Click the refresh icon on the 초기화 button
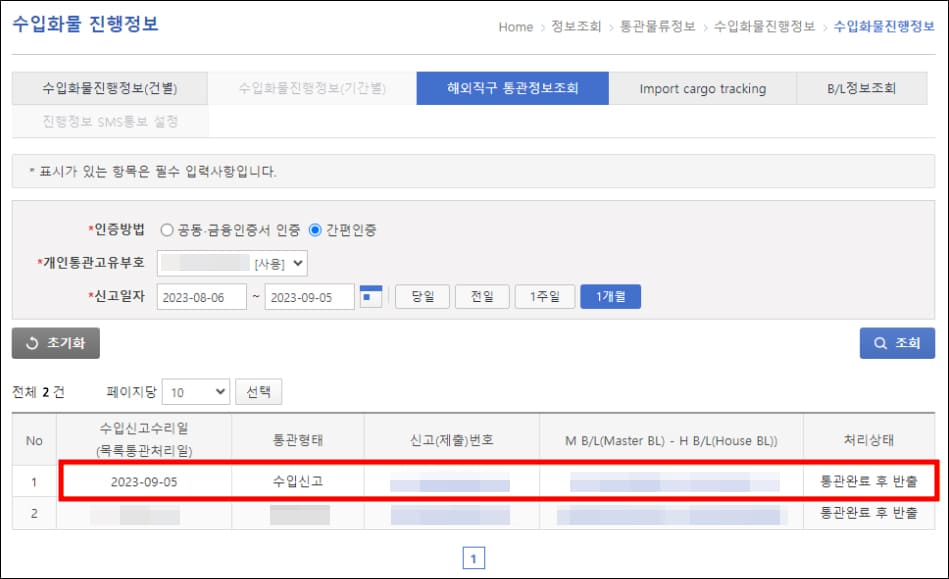This screenshot has height=579, width=949. pyautogui.click(x=32, y=343)
